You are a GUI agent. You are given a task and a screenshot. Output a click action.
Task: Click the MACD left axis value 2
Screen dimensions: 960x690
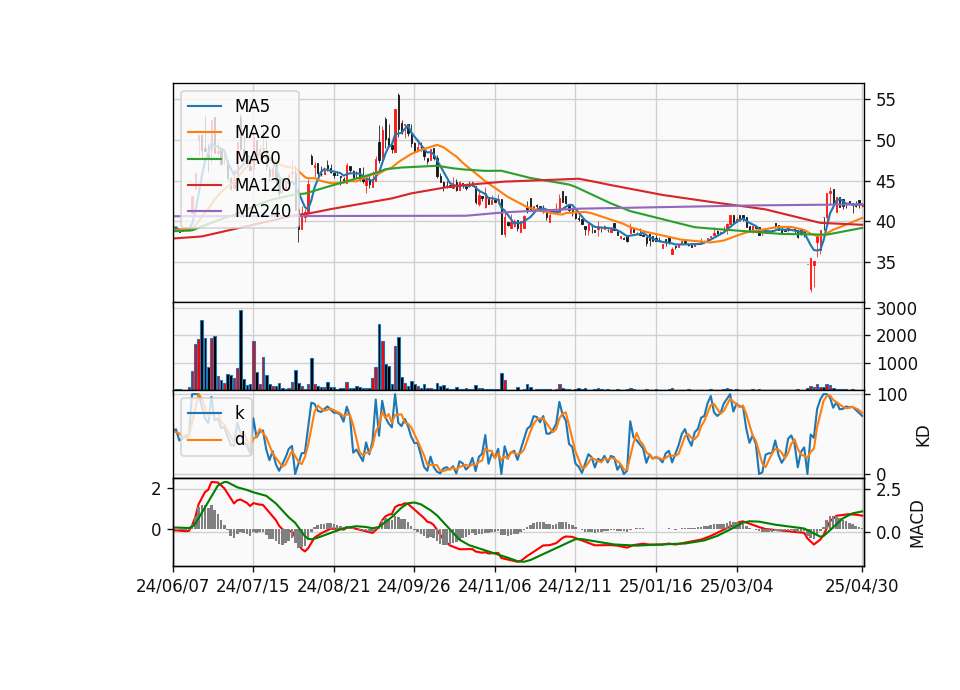(x=156, y=489)
